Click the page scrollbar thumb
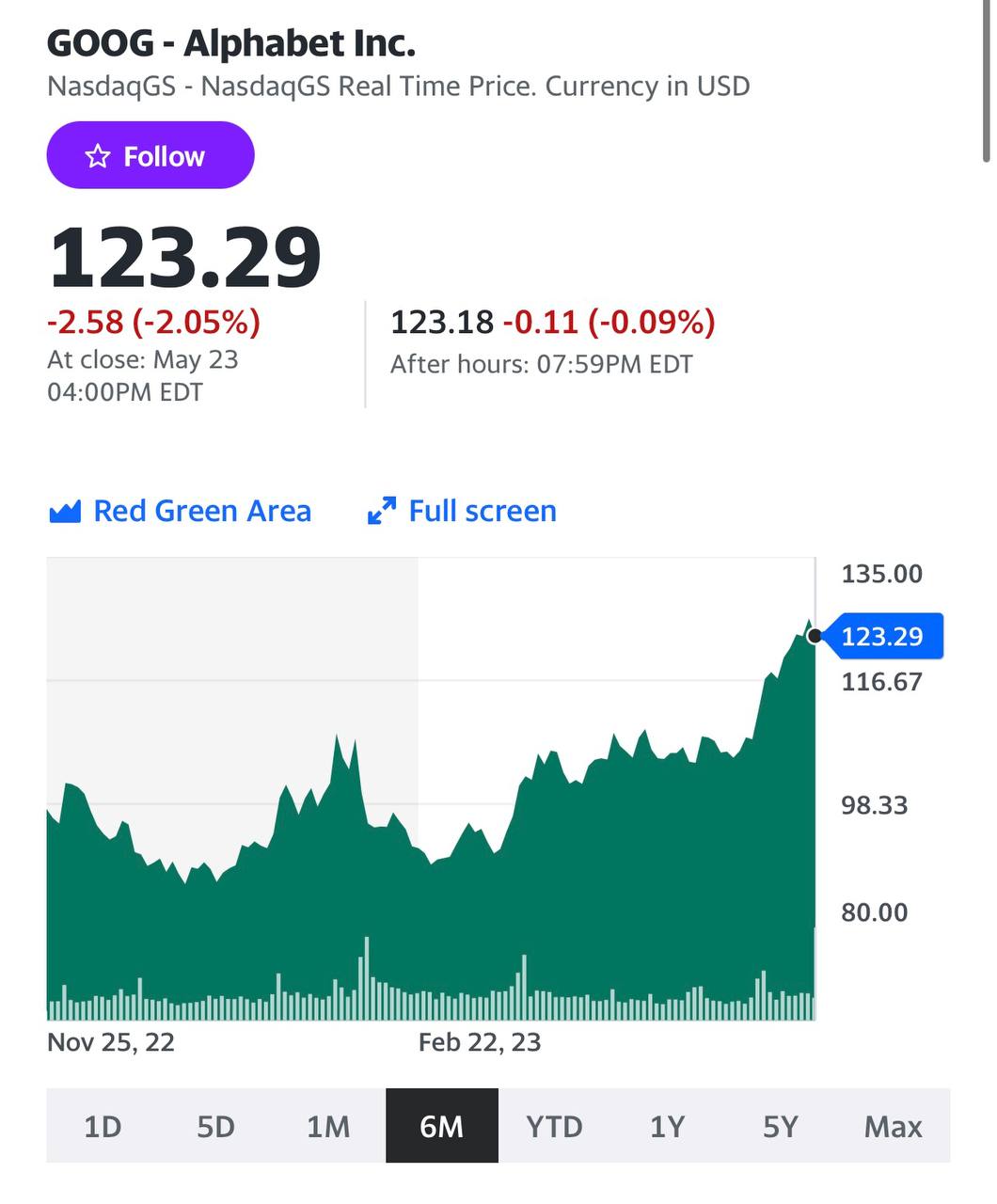This screenshot has width=997, height=1204. [x=987, y=80]
